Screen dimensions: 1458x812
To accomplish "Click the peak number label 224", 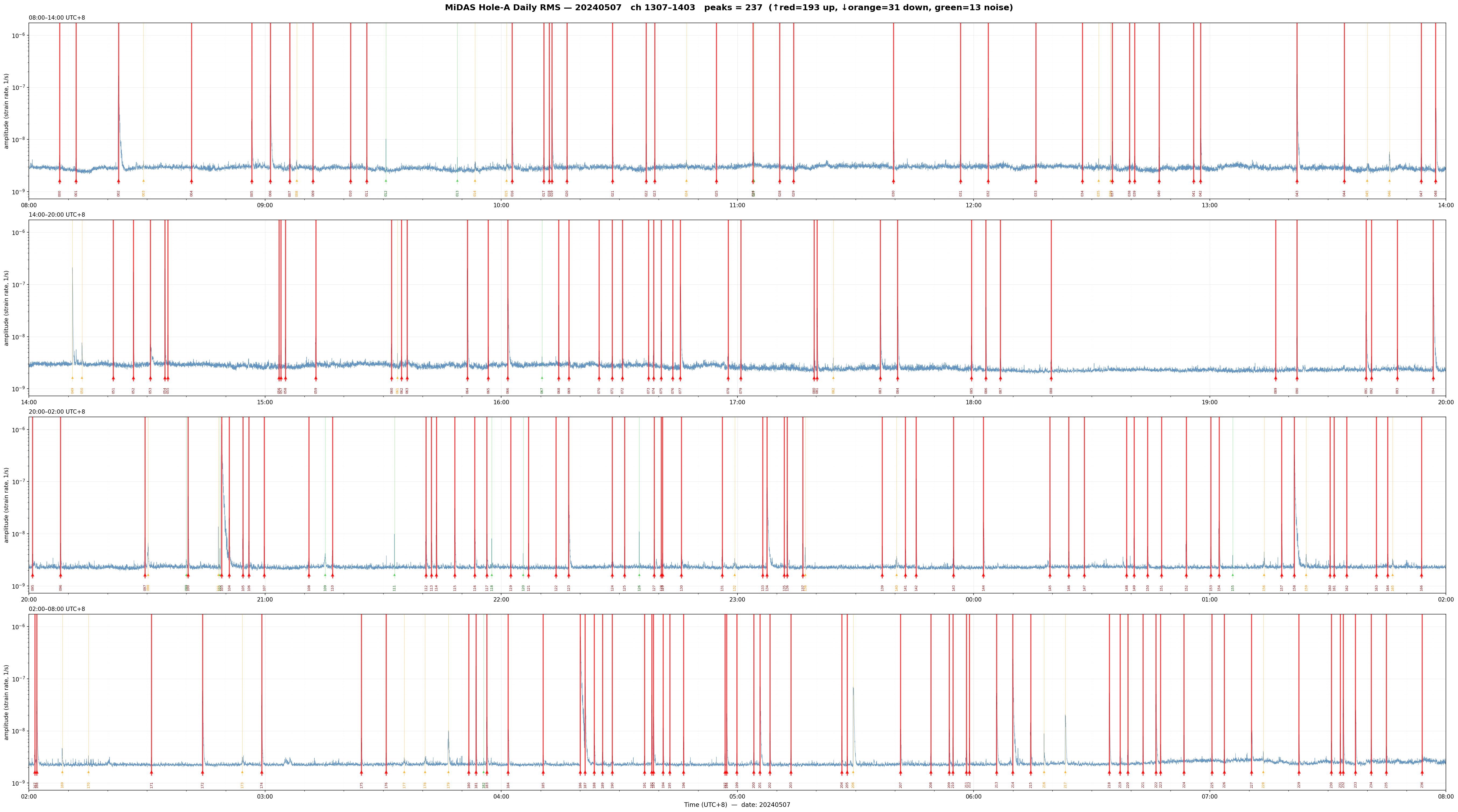I will tap(1183, 785).
